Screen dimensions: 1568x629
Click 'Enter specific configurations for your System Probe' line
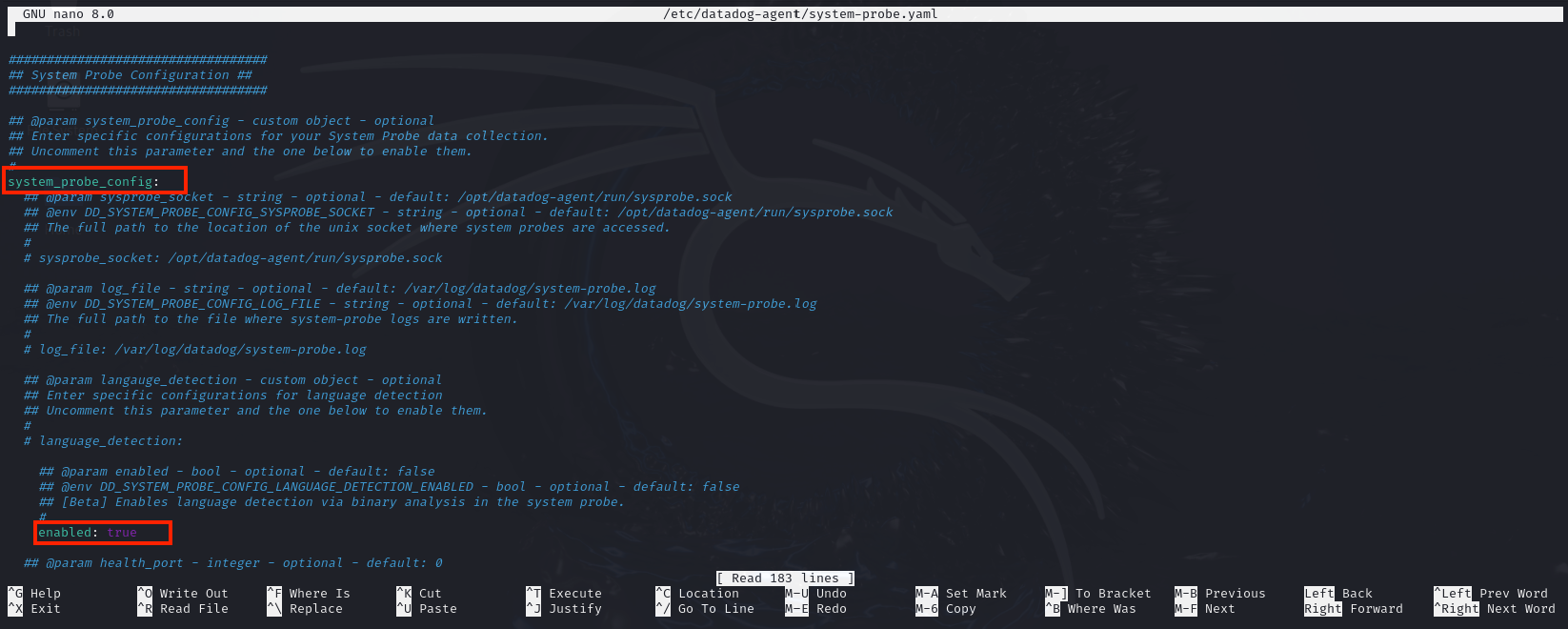pyautogui.click(x=278, y=136)
